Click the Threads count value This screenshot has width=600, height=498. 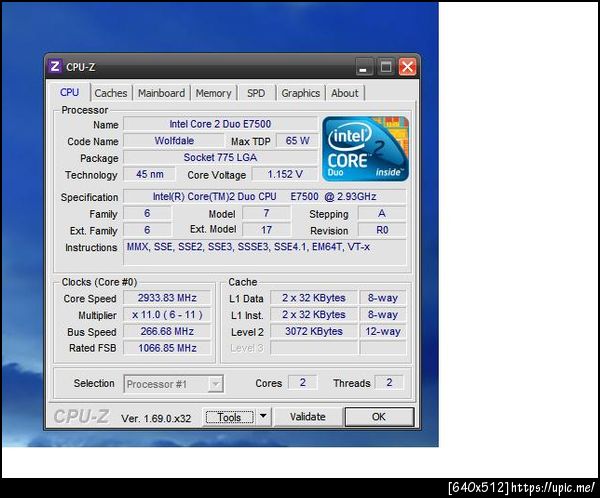coord(389,382)
